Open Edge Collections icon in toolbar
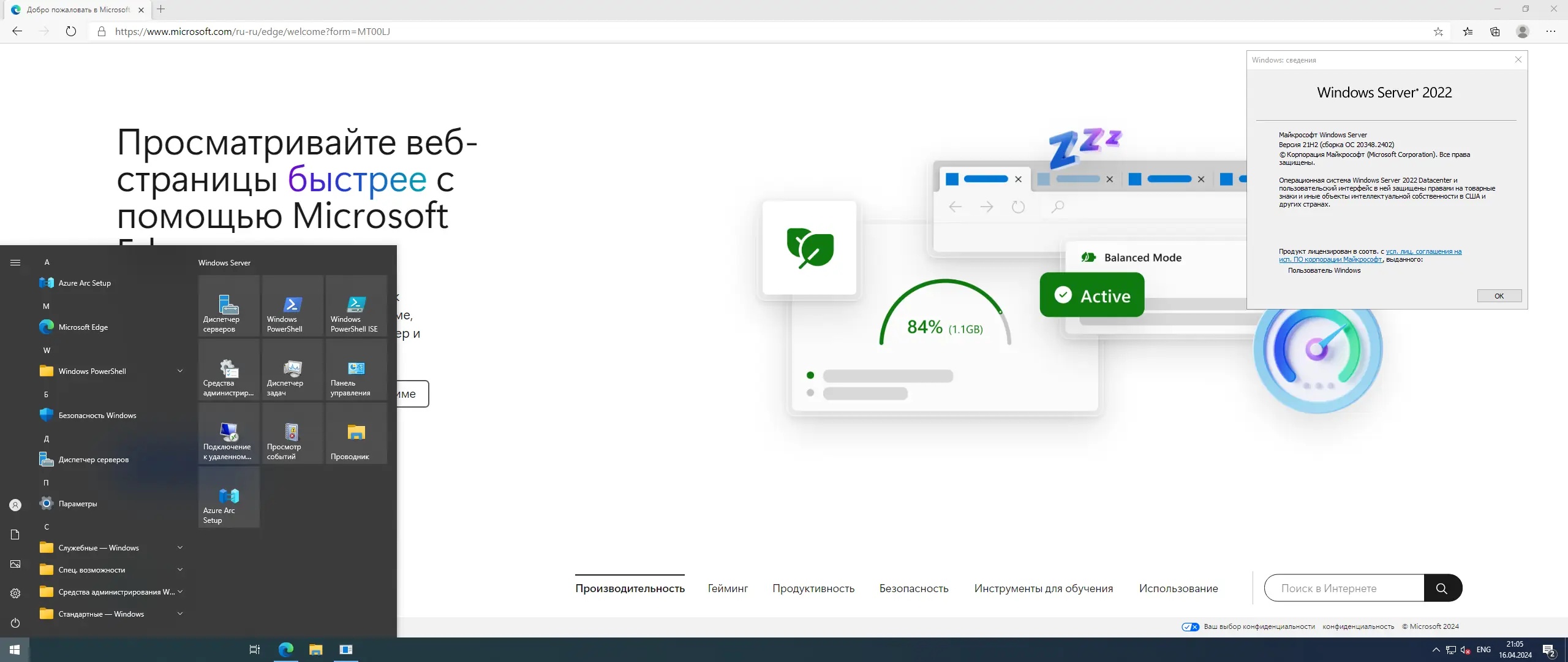 [1495, 31]
